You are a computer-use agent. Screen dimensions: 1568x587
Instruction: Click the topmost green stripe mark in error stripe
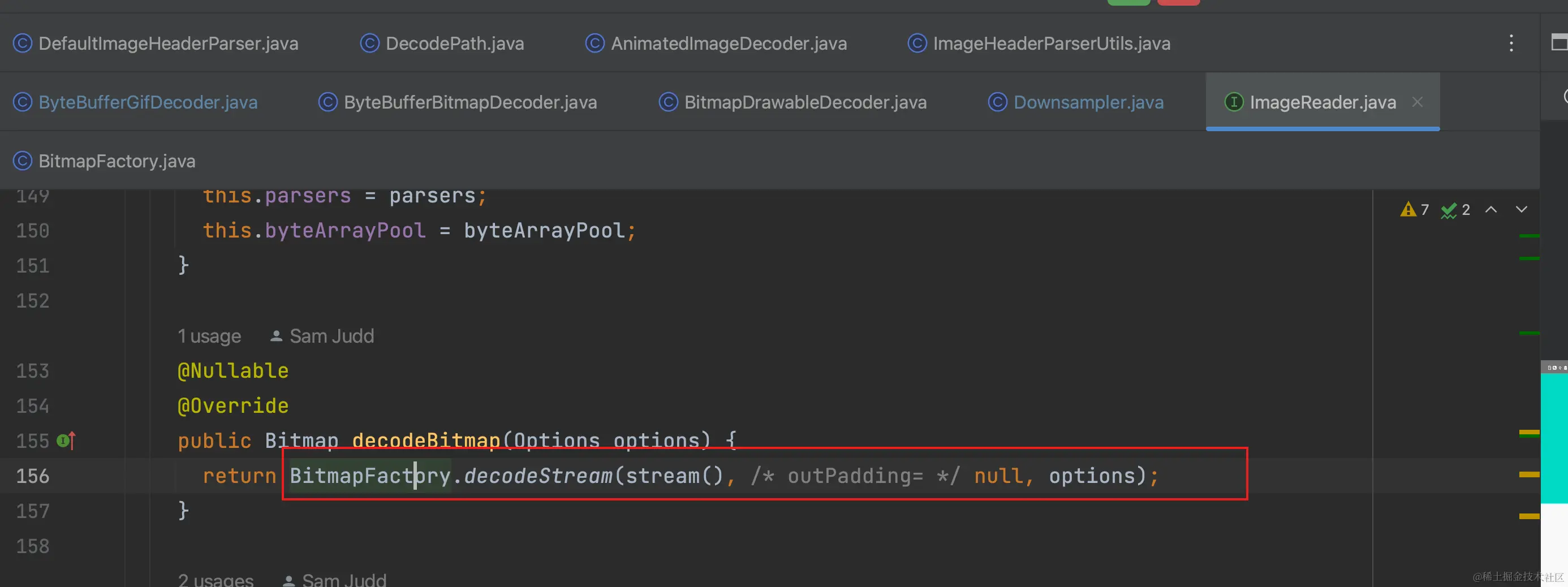1528,236
